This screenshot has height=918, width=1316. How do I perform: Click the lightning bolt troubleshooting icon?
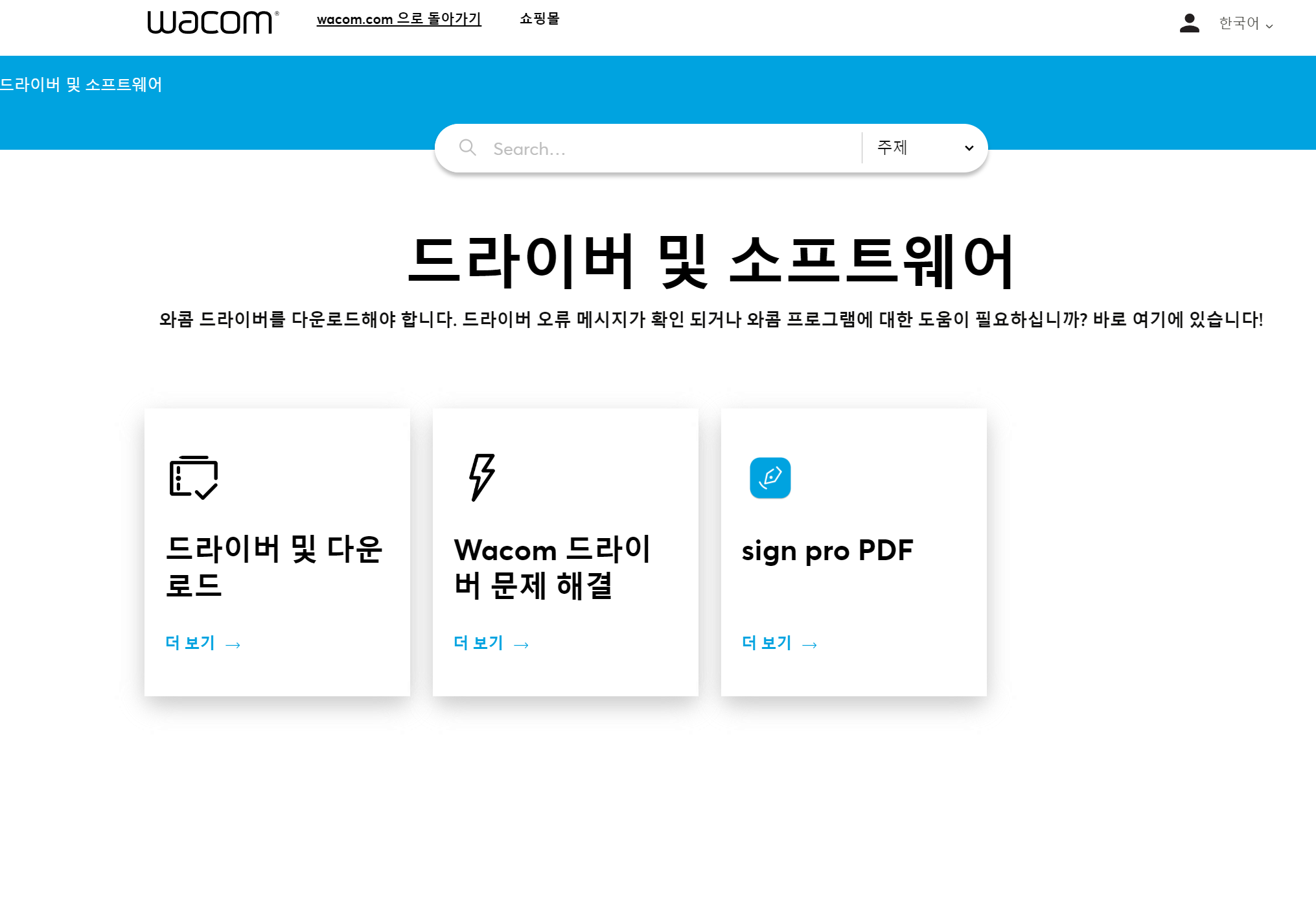coord(482,477)
